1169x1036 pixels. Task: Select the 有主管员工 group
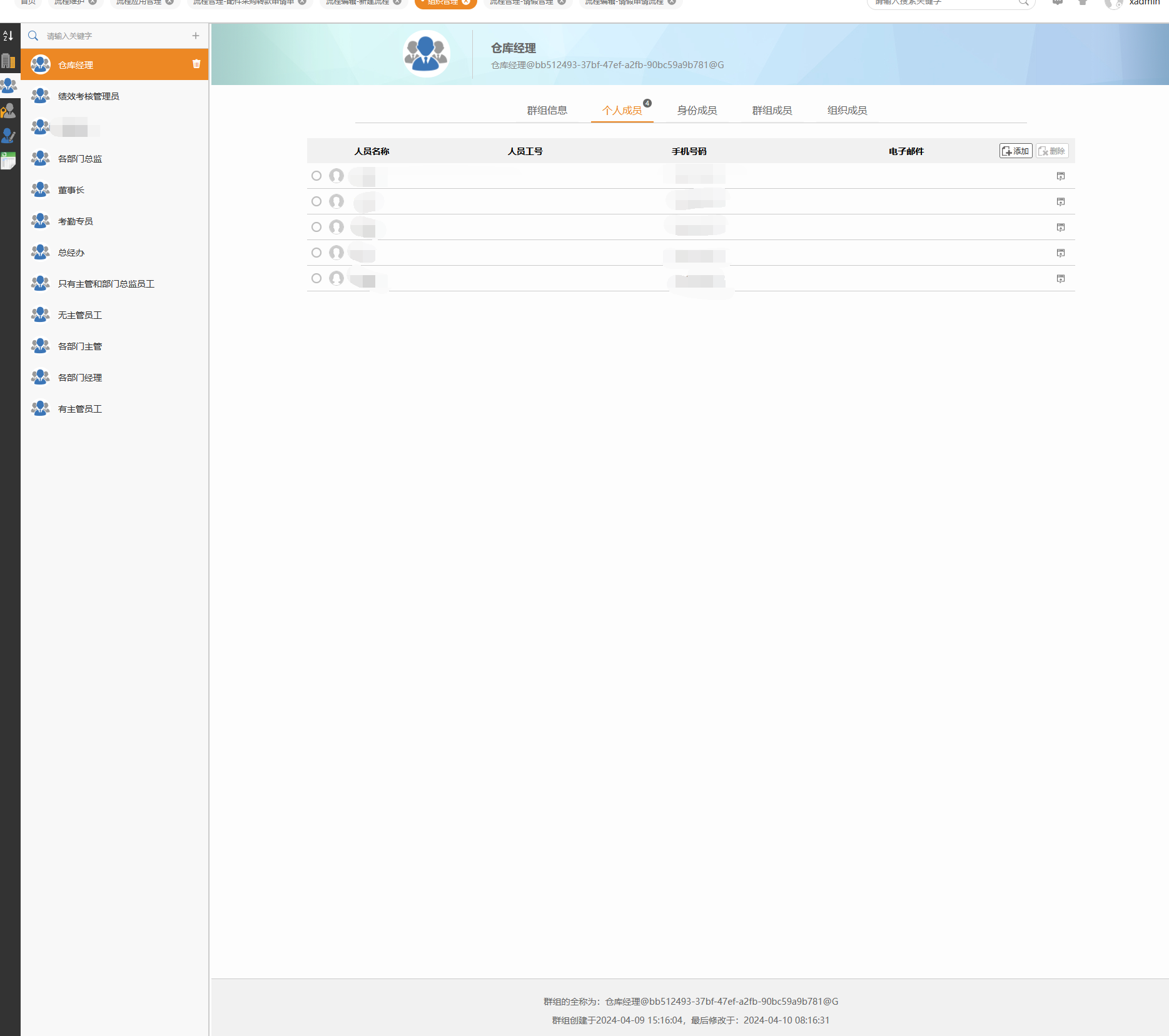(114, 408)
